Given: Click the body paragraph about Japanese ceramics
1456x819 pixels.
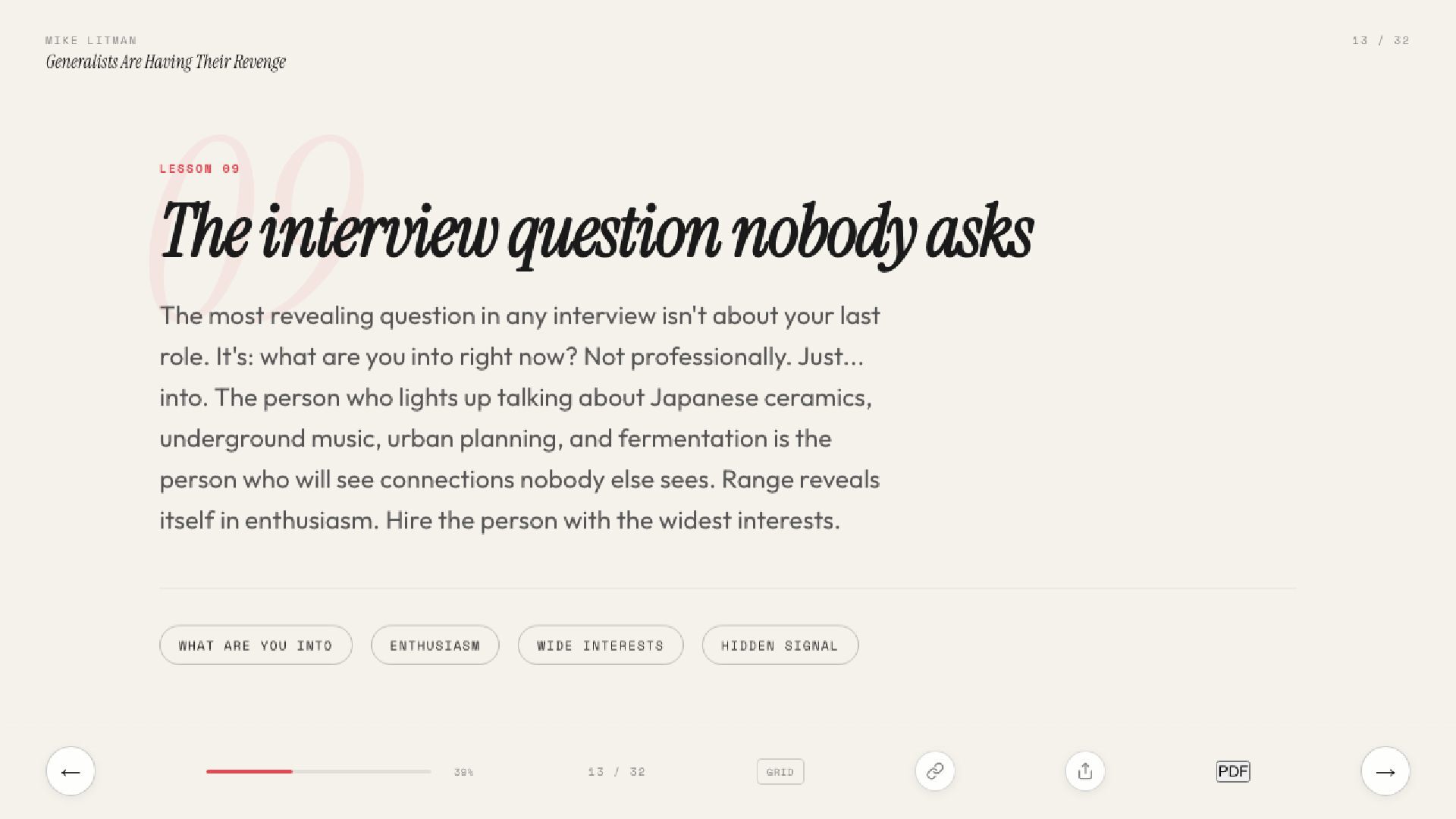Looking at the screenshot, I should [x=519, y=418].
